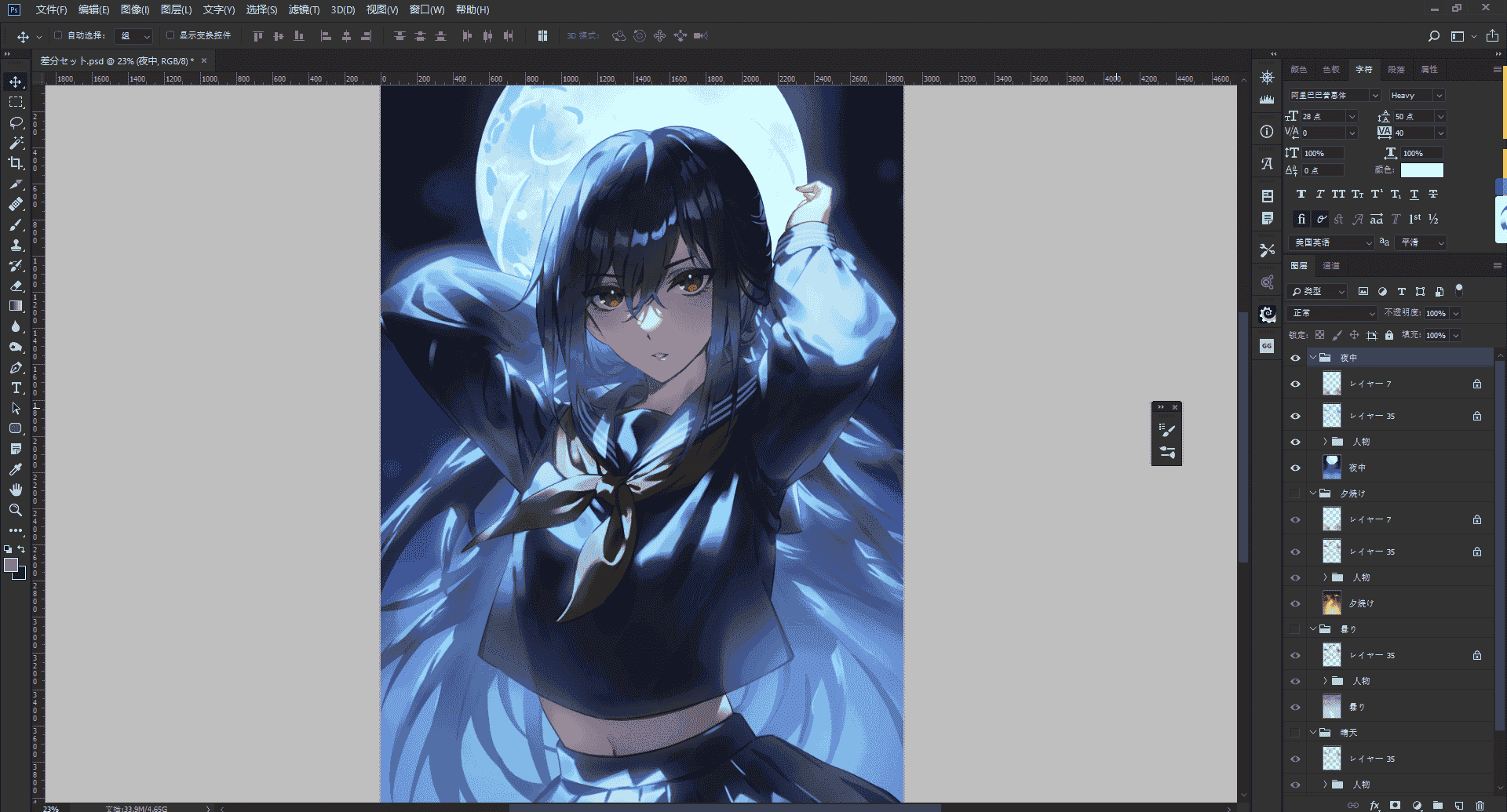Viewport: 1507px width, 812px height.
Task: Select the Zoom tool in toolbar
Action: click(16, 510)
